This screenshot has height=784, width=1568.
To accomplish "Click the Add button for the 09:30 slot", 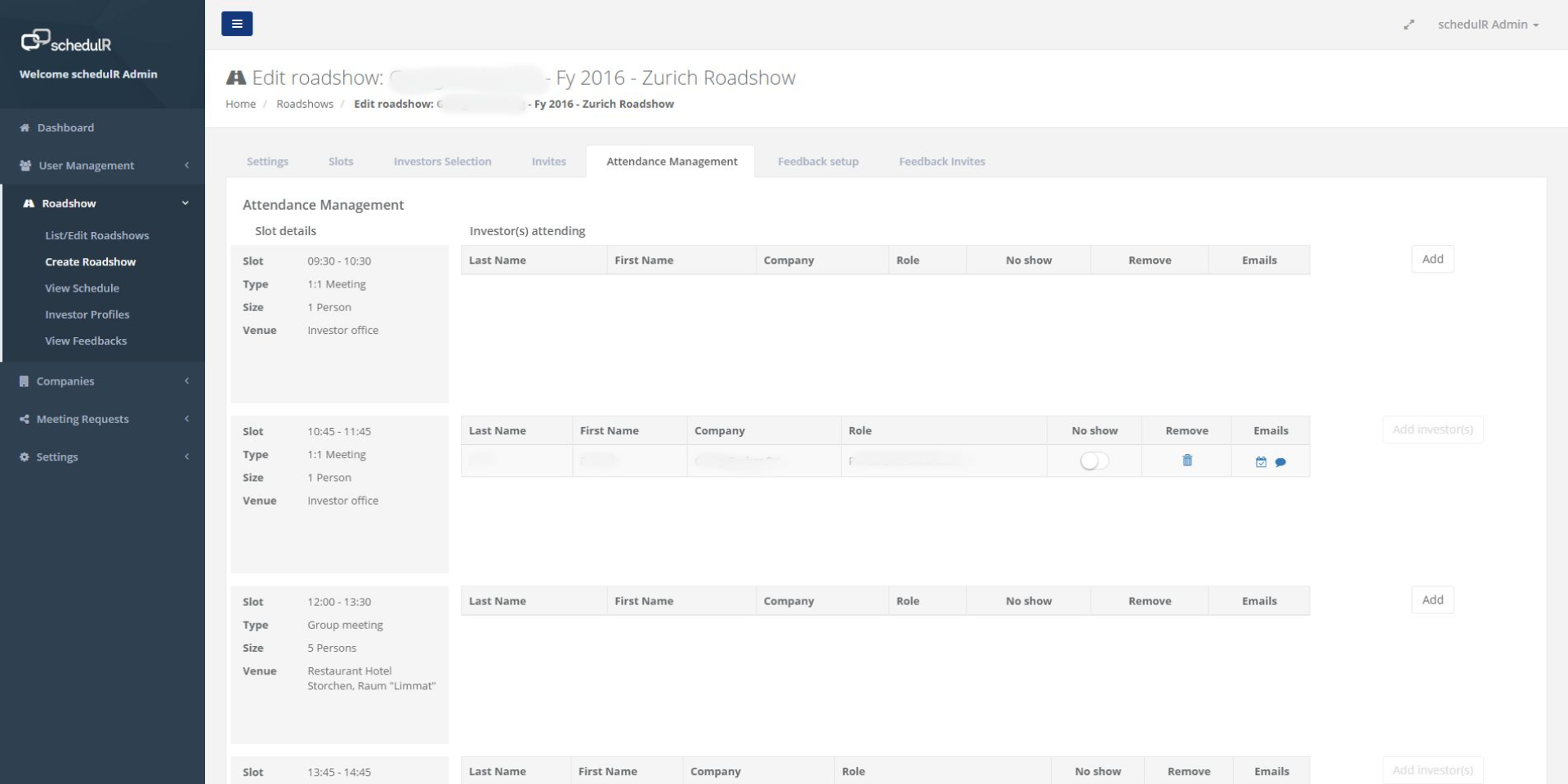I will pyautogui.click(x=1432, y=259).
